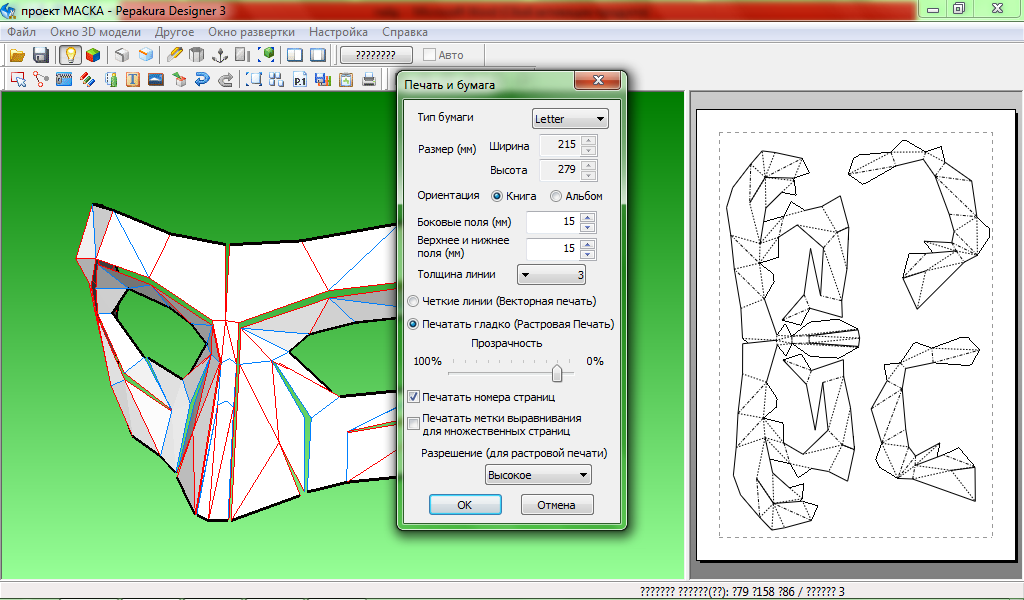
Task: Open the Настройка menu
Action: (338, 31)
